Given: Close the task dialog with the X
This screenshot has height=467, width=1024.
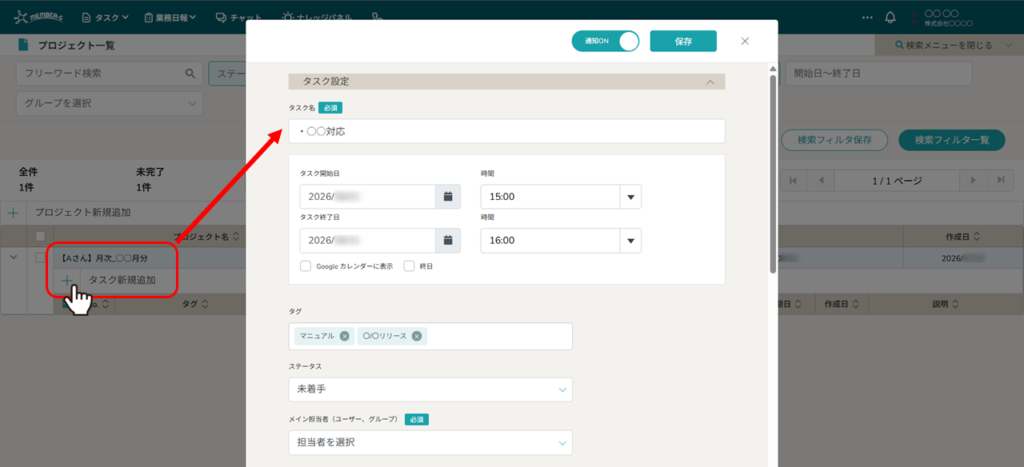Looking at the screenshot, I should pos(744,41).
